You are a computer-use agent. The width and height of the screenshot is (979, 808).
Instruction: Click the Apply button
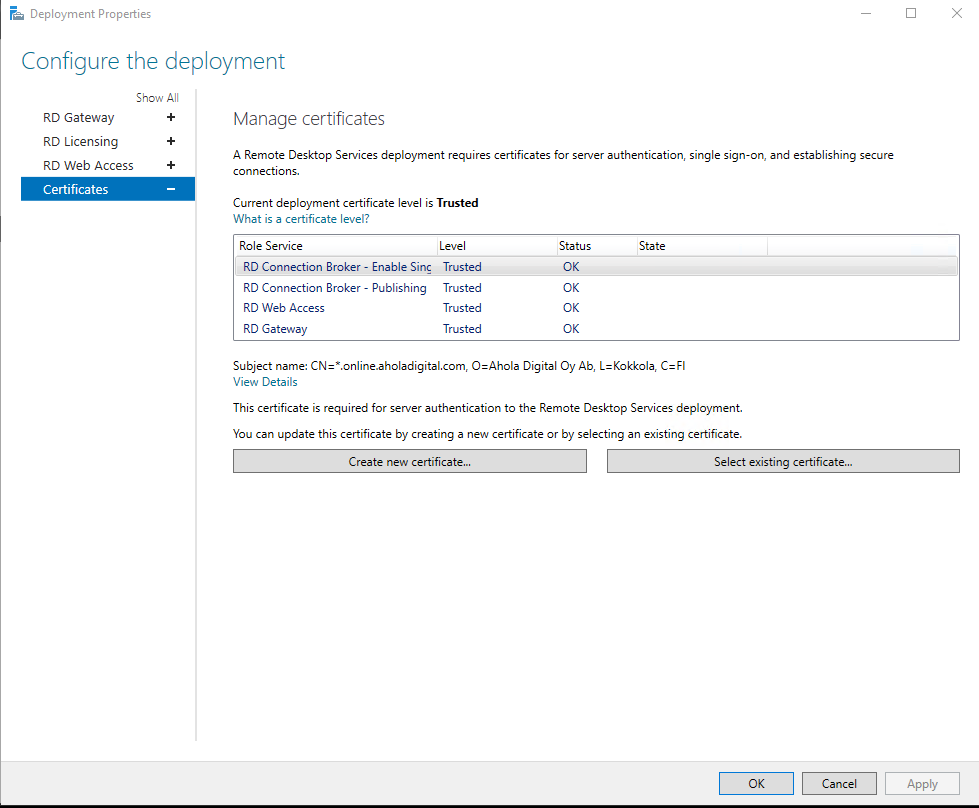point(922,784)
